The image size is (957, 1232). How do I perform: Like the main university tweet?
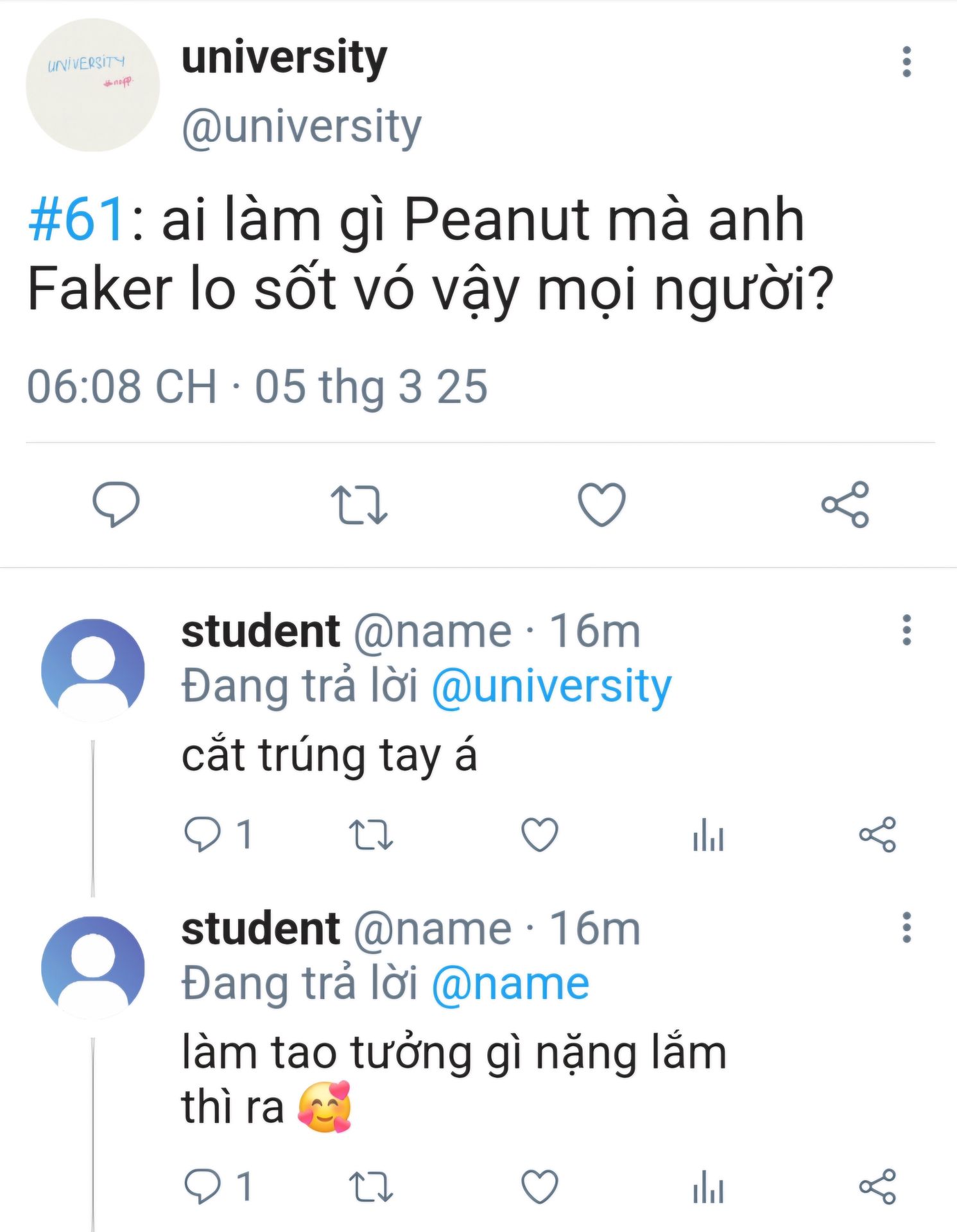[601, 504]
